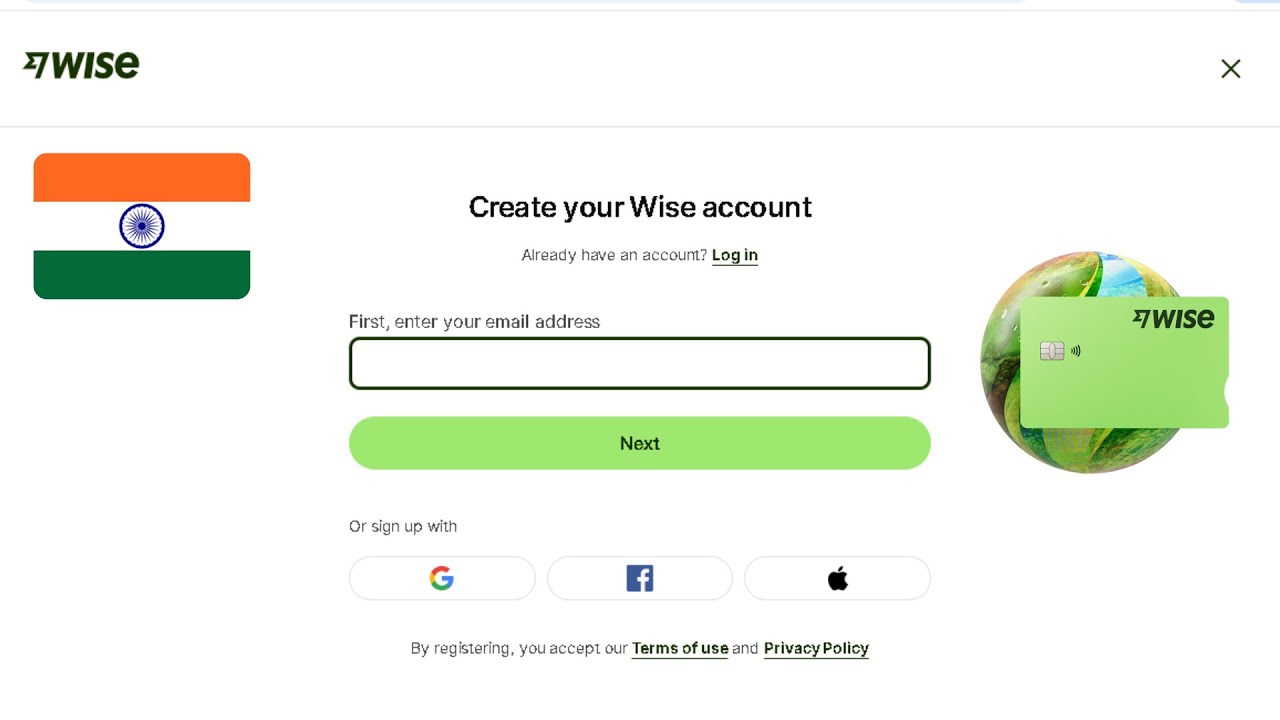Click the chip icon on the Wise card
This screenshot has width=1280, height=720.
1051,351
